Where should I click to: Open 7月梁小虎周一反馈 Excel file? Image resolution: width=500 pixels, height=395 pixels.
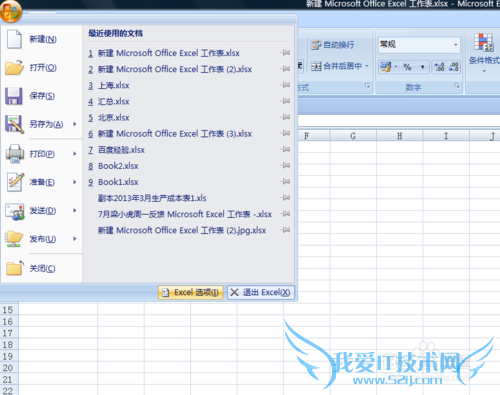click(x=185, y=214)
